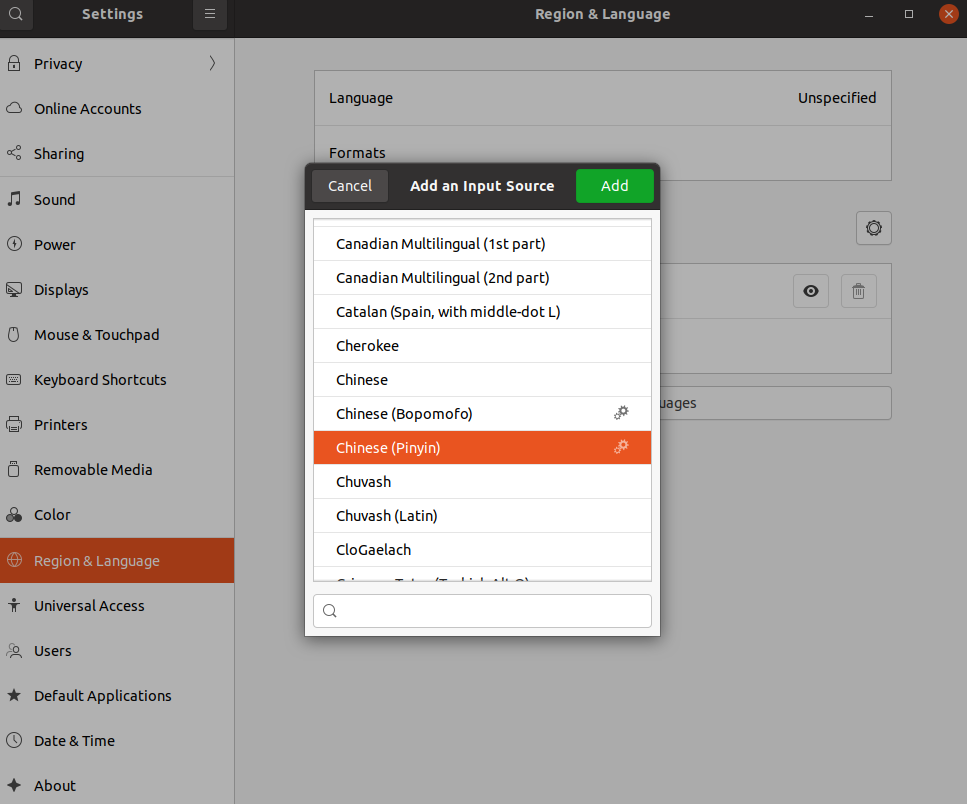Open the Settings hamburger menu

point(210,14)
